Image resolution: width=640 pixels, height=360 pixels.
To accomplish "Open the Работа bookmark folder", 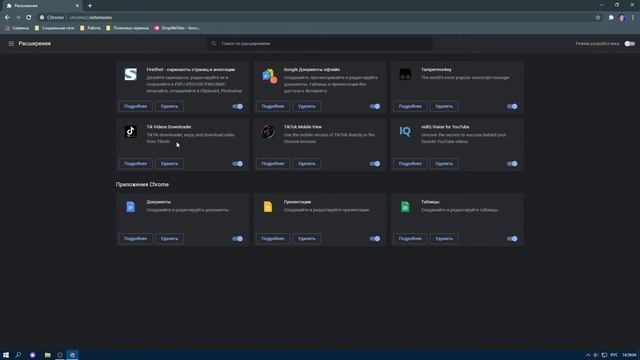I will (91, 28).
